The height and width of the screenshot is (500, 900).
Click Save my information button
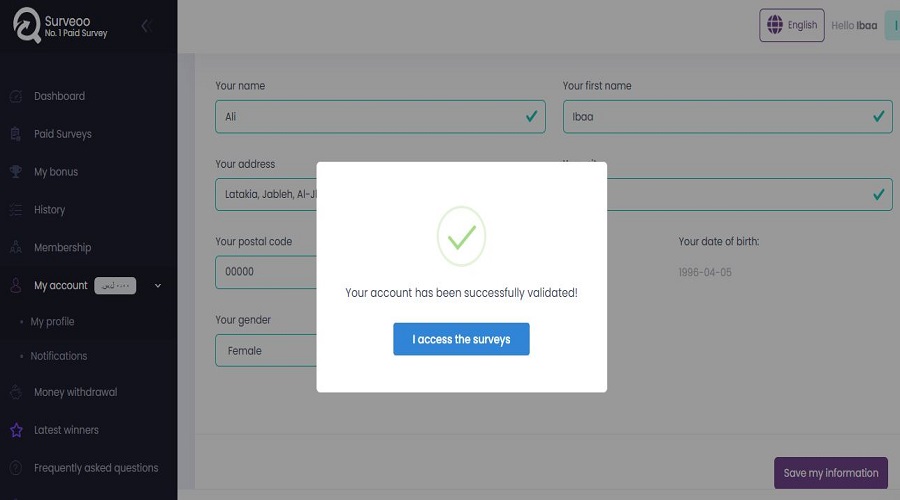tap(830, 473)
